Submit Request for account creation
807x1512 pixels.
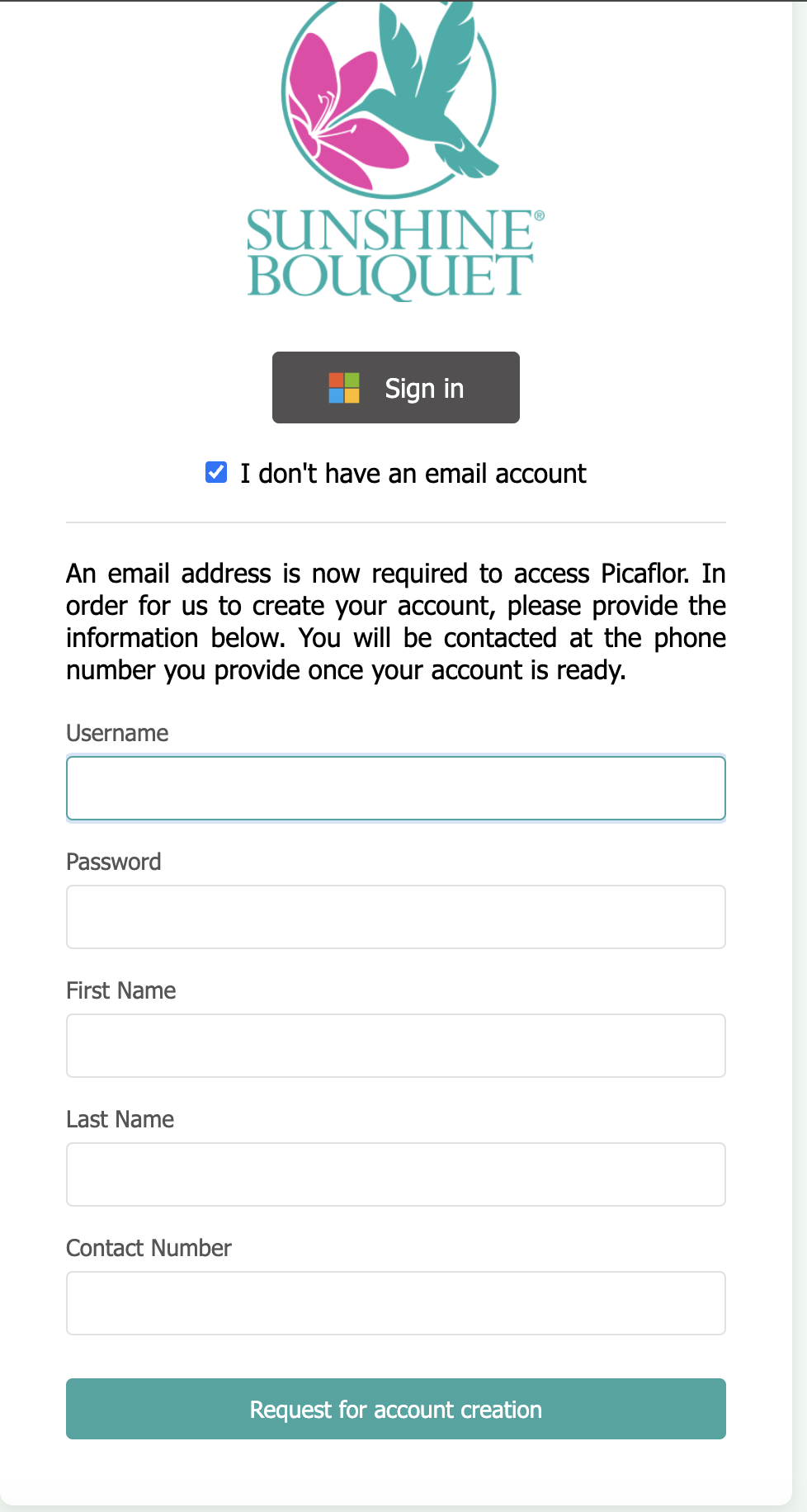(x=396, y=1409)
